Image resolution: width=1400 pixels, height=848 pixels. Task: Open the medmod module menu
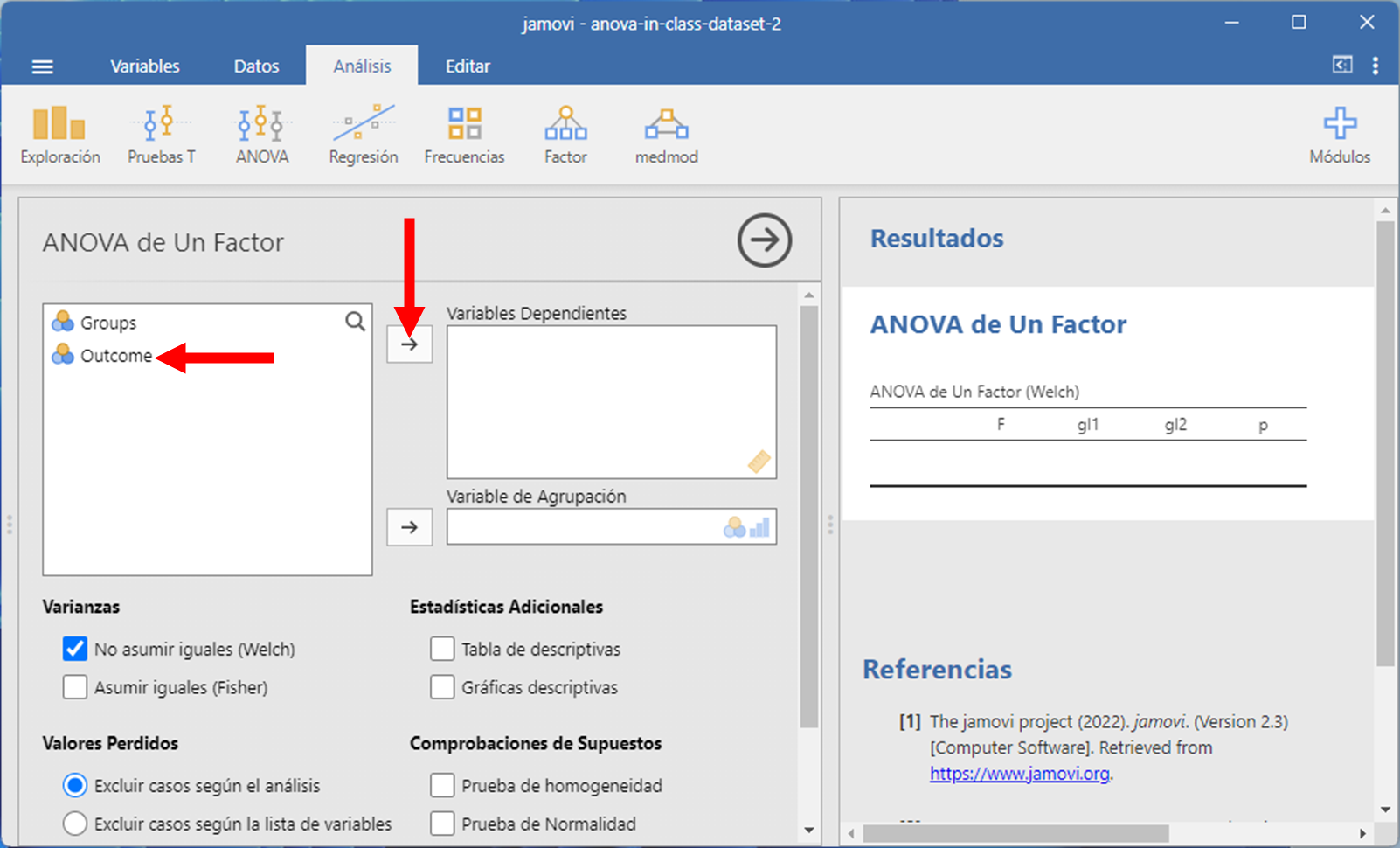coord(666,135)
